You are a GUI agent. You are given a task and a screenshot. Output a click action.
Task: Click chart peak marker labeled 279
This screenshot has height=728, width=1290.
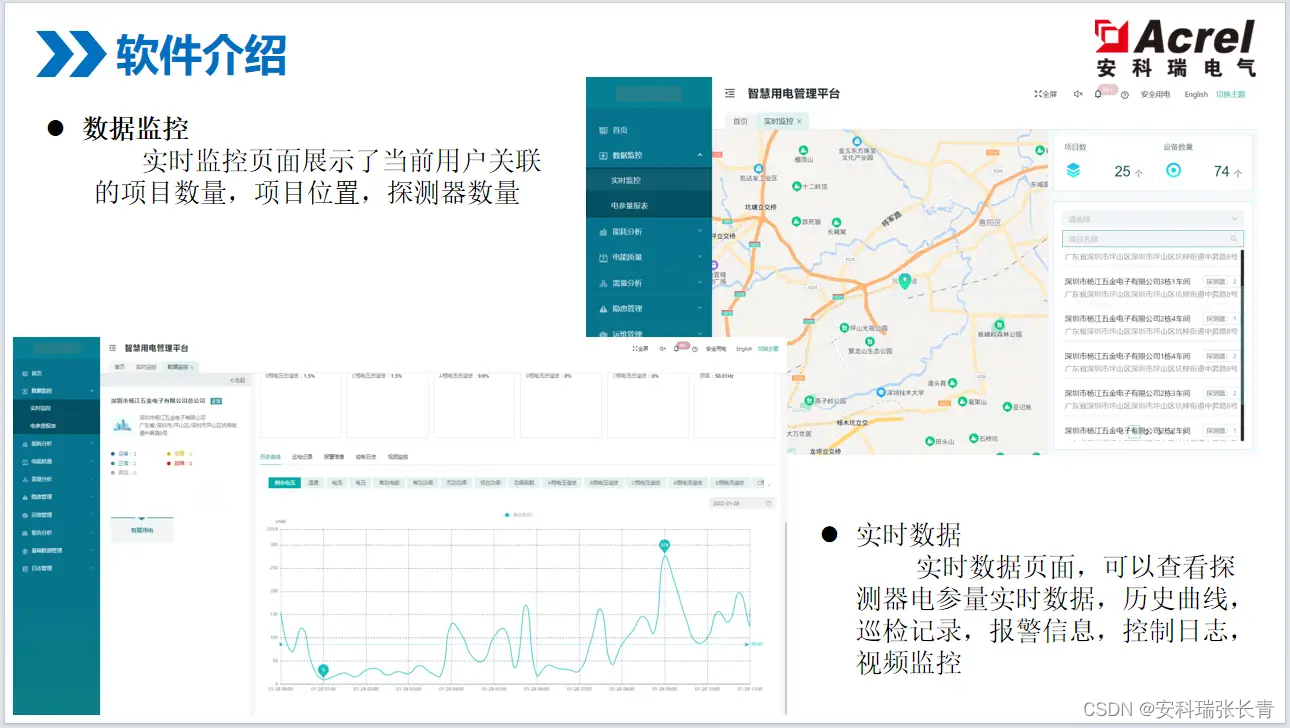[x=664, y=545]
